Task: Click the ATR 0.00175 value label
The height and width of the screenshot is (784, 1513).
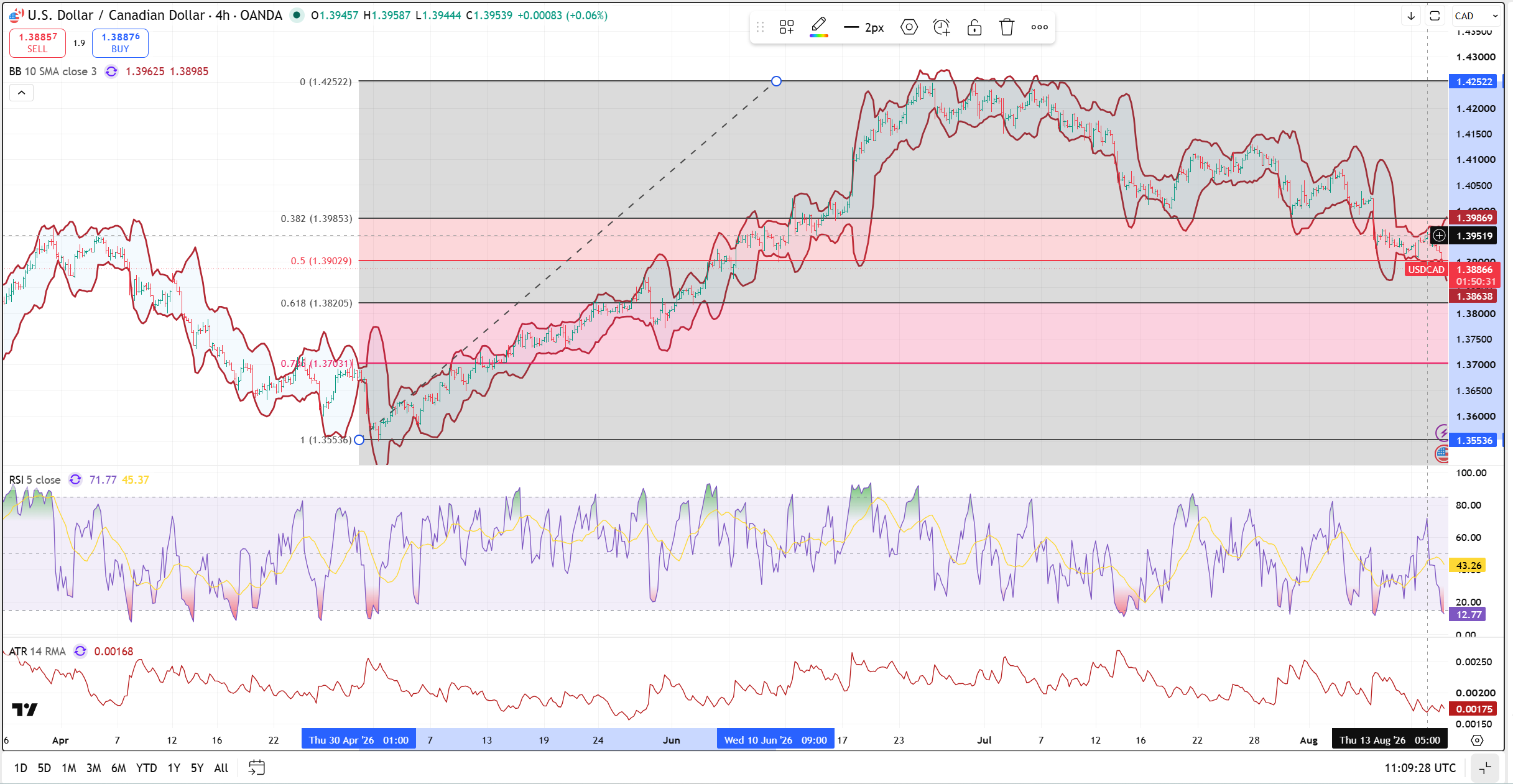Action: click(x=1474, y=709)
